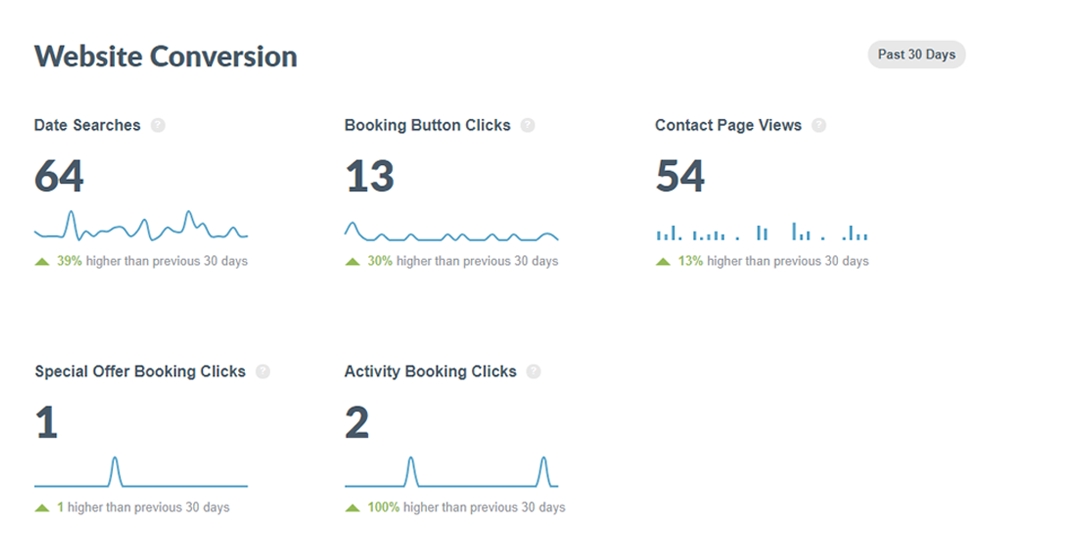Click the Activity Booking Clicks label
Screen dimensions: 1075x547
(x=430, y=372)
